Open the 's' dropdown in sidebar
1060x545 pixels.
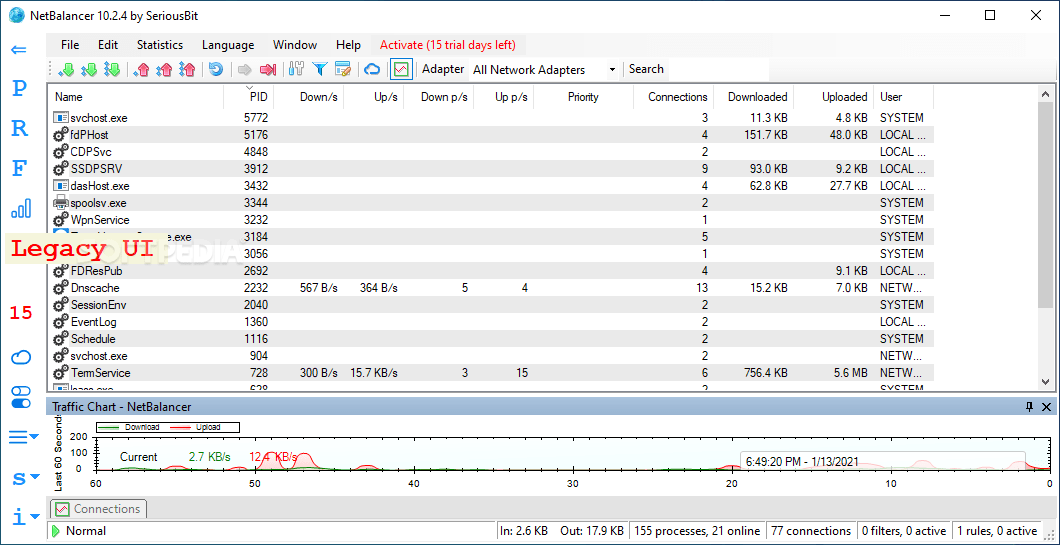[24, 478]
